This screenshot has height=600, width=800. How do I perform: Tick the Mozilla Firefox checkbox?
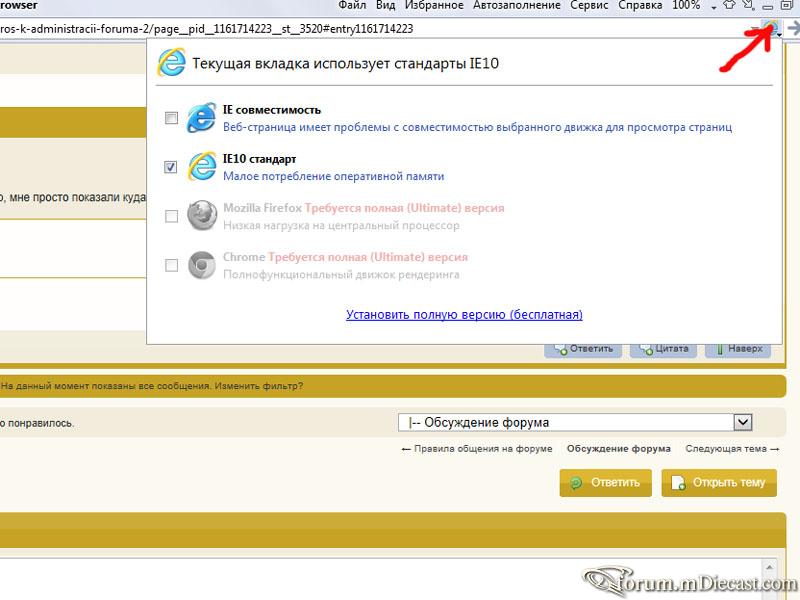[x=172, y=216]
